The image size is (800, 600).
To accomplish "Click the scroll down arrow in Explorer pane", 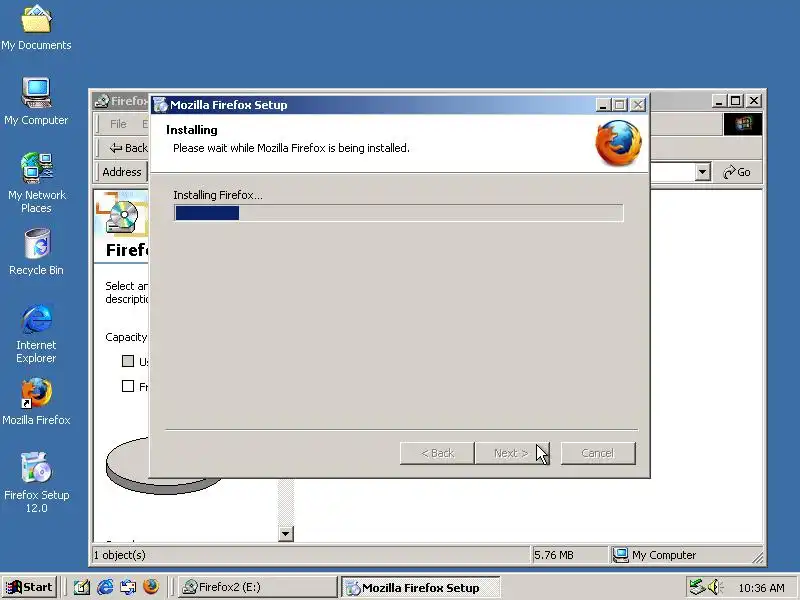I will click(286, 534).
